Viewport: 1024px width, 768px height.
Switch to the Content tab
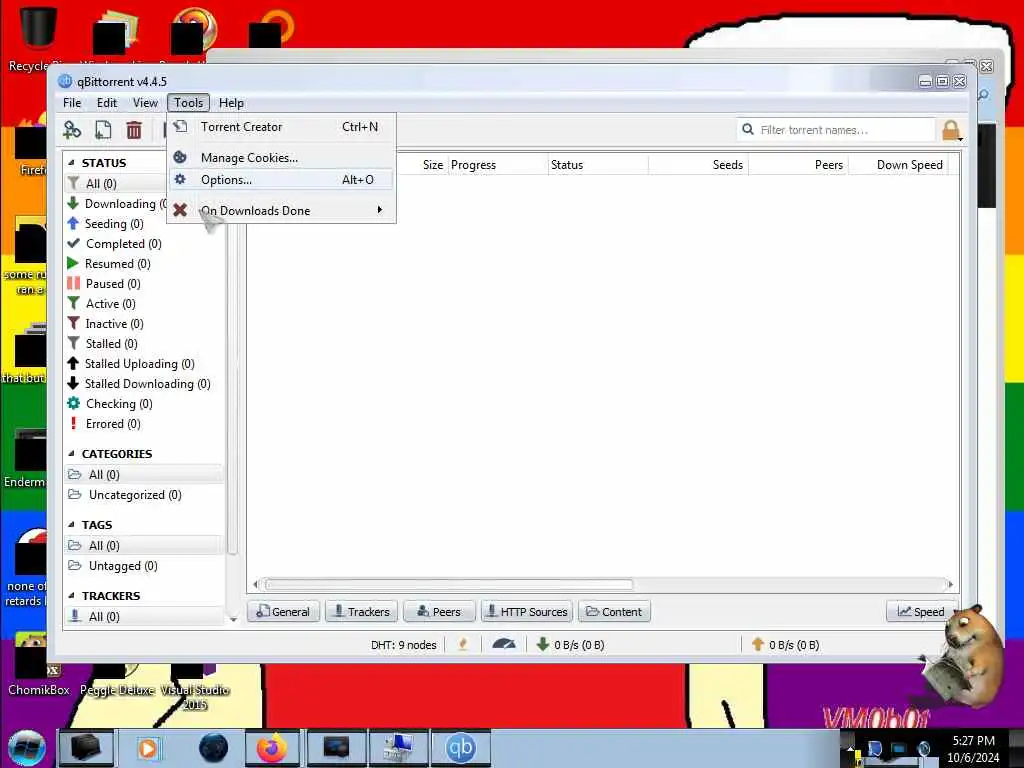pyautogui.click(x=614, y=612)
